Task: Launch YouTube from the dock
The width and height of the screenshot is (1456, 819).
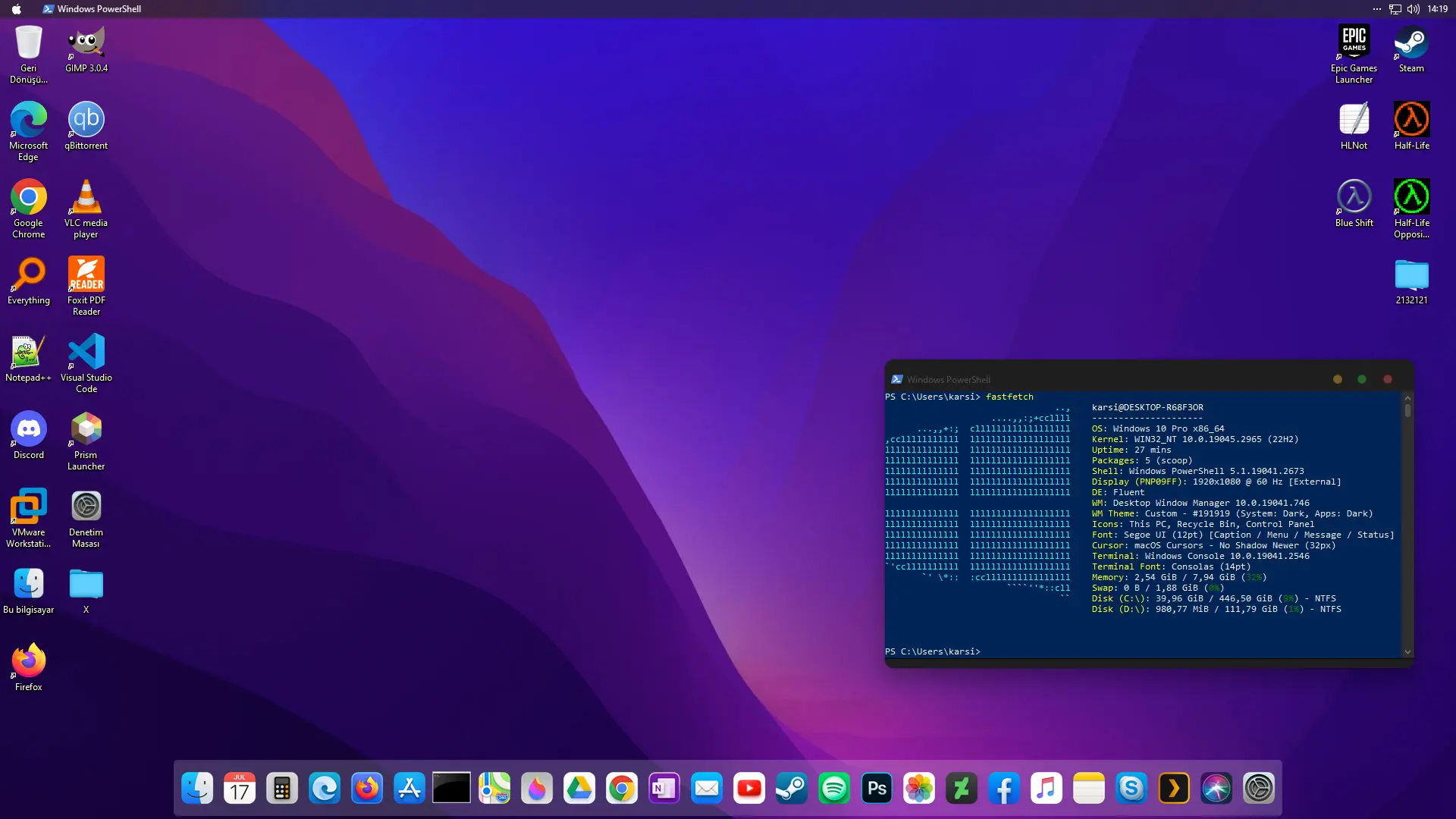Action: coord(749,789)
